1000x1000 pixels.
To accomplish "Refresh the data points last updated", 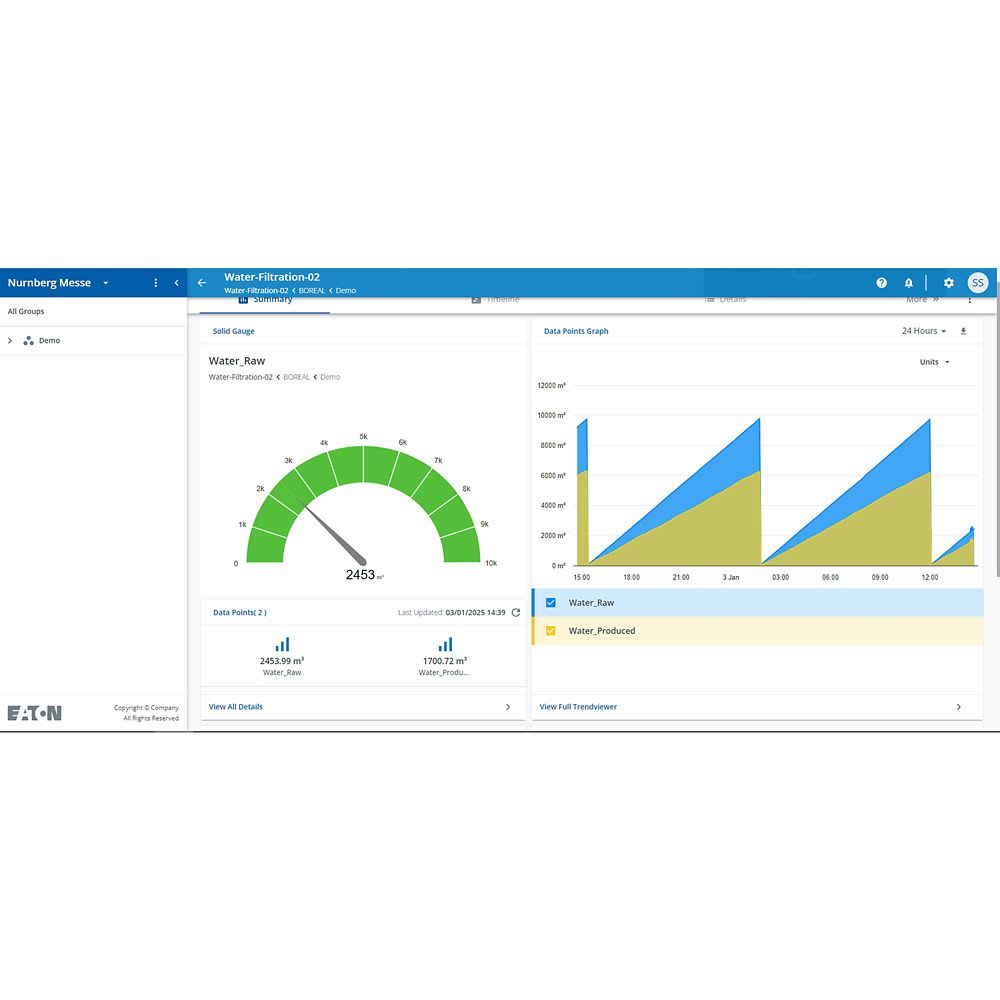I will (516, 612).
